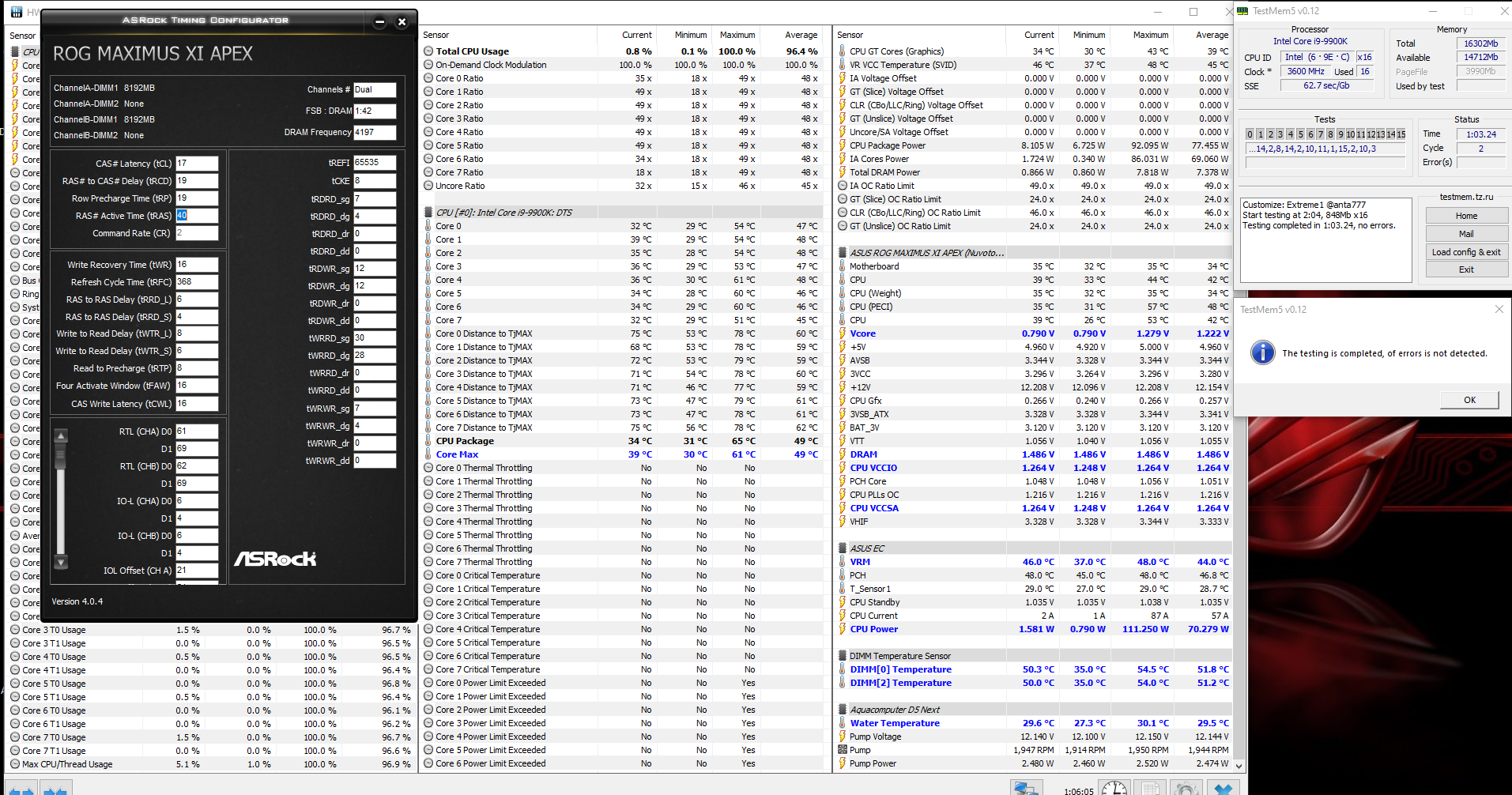Click the Channels # field showing Dual

point(375,89)
